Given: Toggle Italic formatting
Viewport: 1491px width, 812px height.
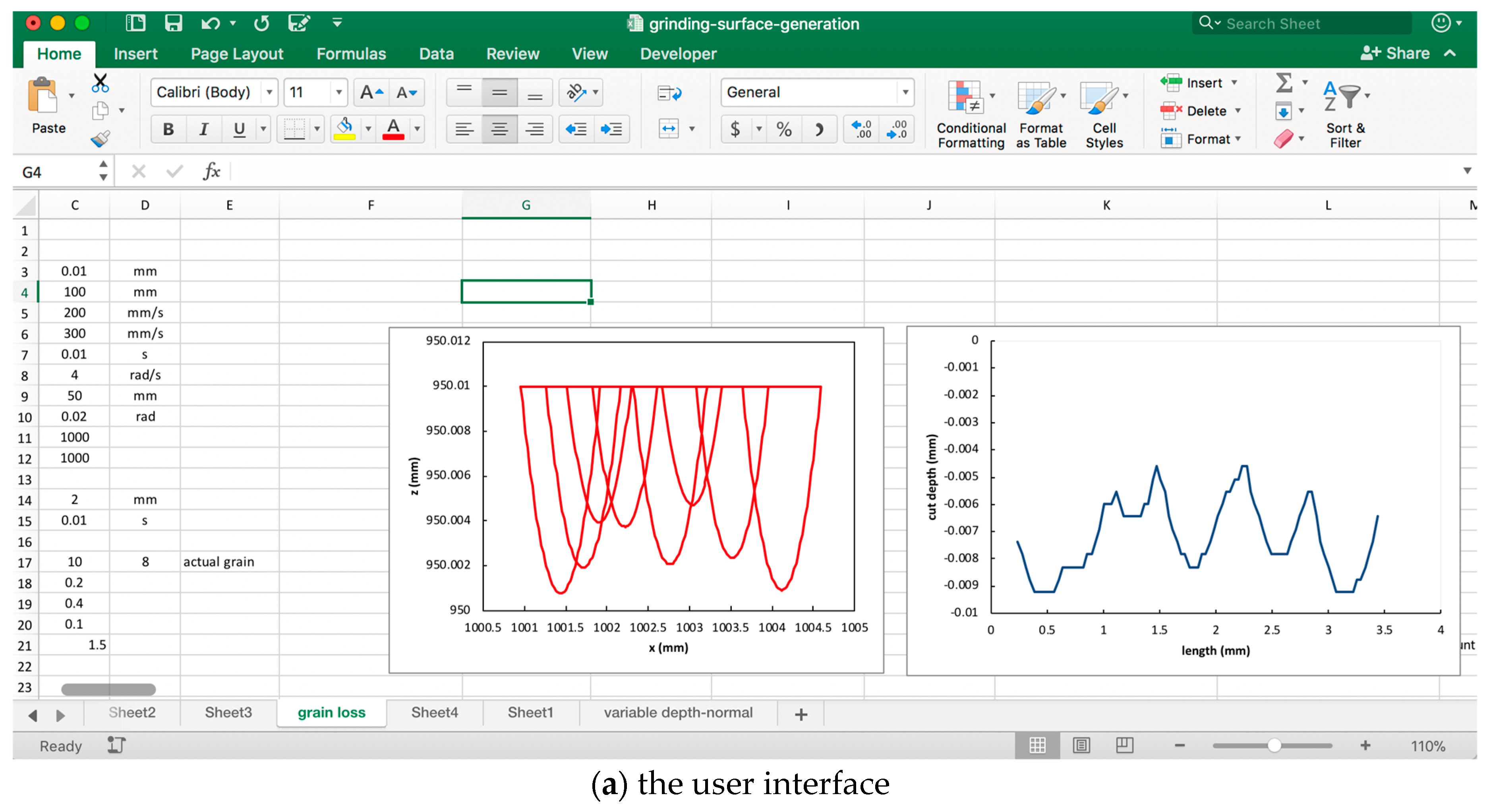Looking at the screenshot, I should (x=203, y=129).
